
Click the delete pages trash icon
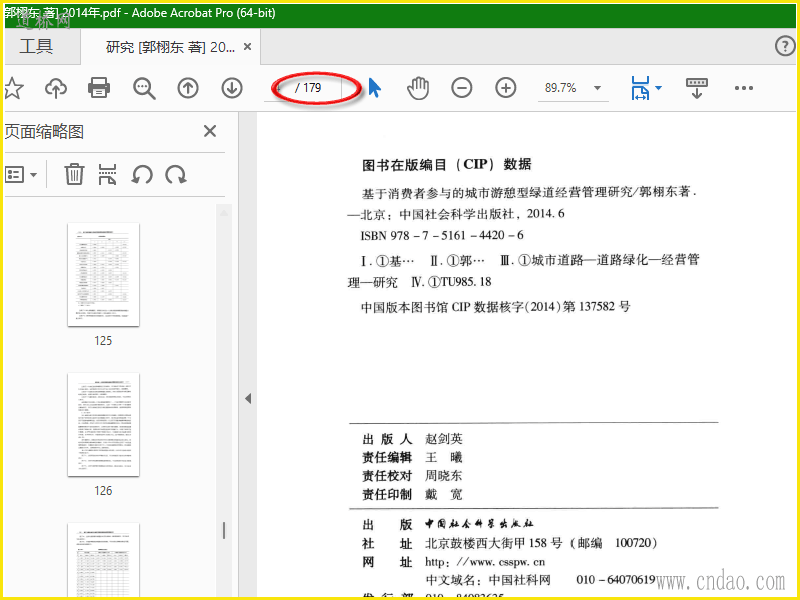(74, 174)
